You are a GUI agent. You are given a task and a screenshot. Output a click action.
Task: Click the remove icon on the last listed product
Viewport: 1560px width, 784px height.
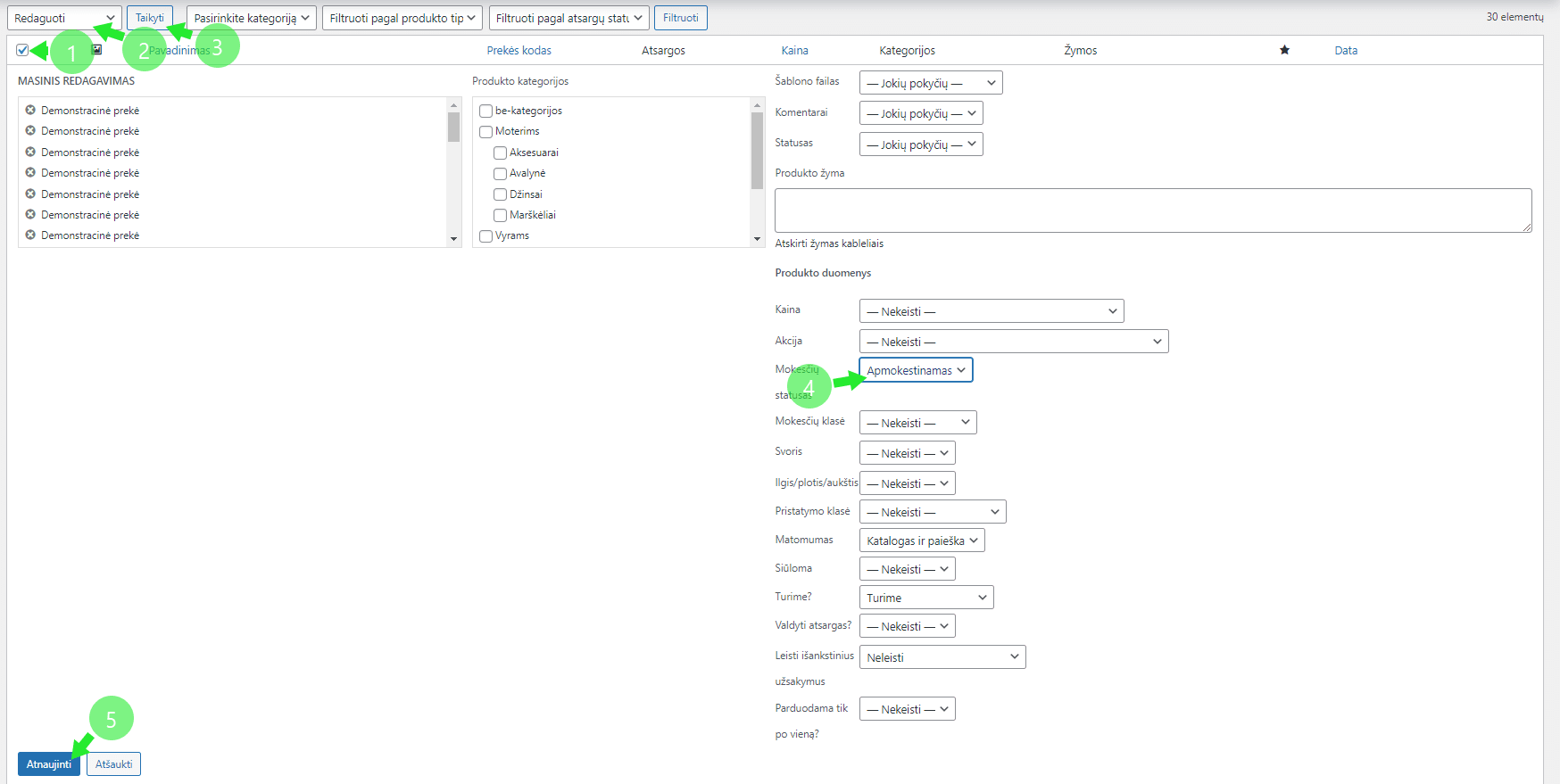(30, 235)
